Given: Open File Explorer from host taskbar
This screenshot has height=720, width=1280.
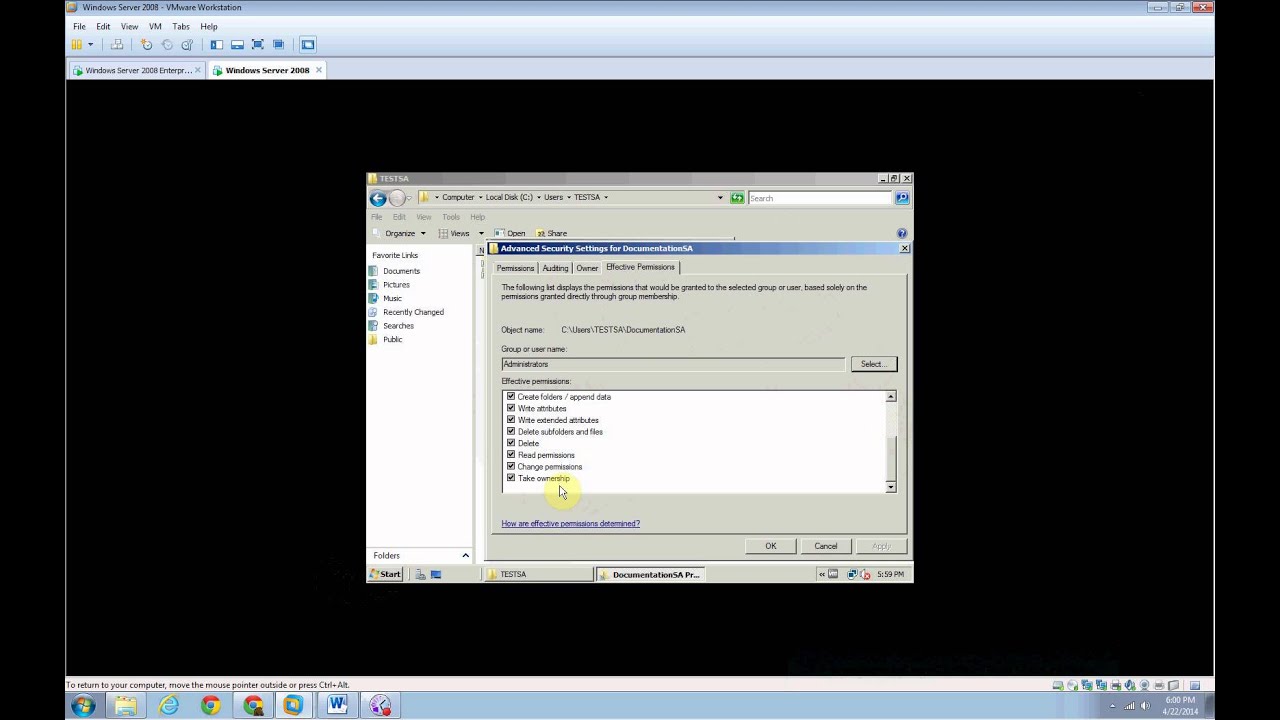Looking at the screenshot, I should pyautogui.click(x=126, y=706).
